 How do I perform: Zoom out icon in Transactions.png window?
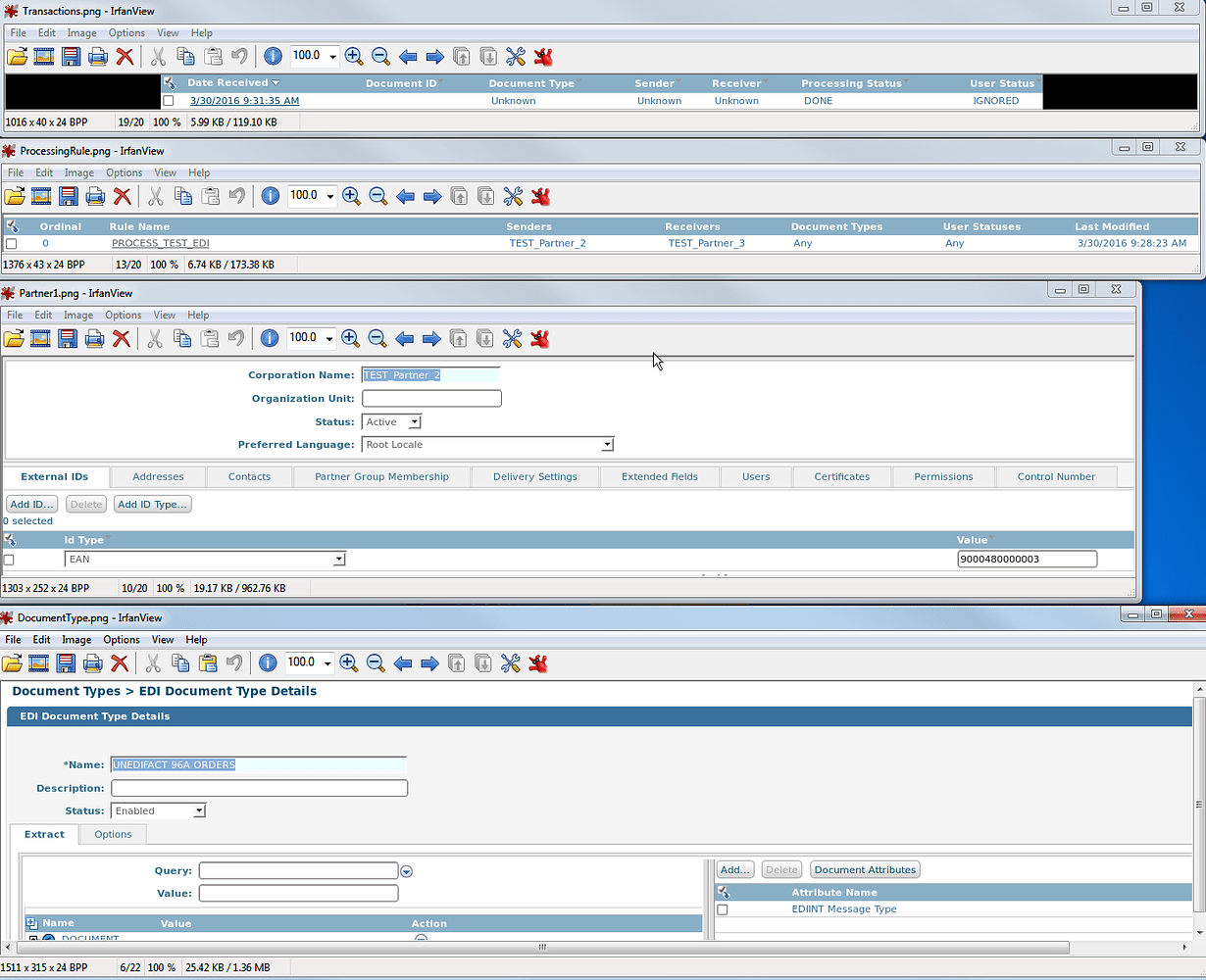coord(380,57)
